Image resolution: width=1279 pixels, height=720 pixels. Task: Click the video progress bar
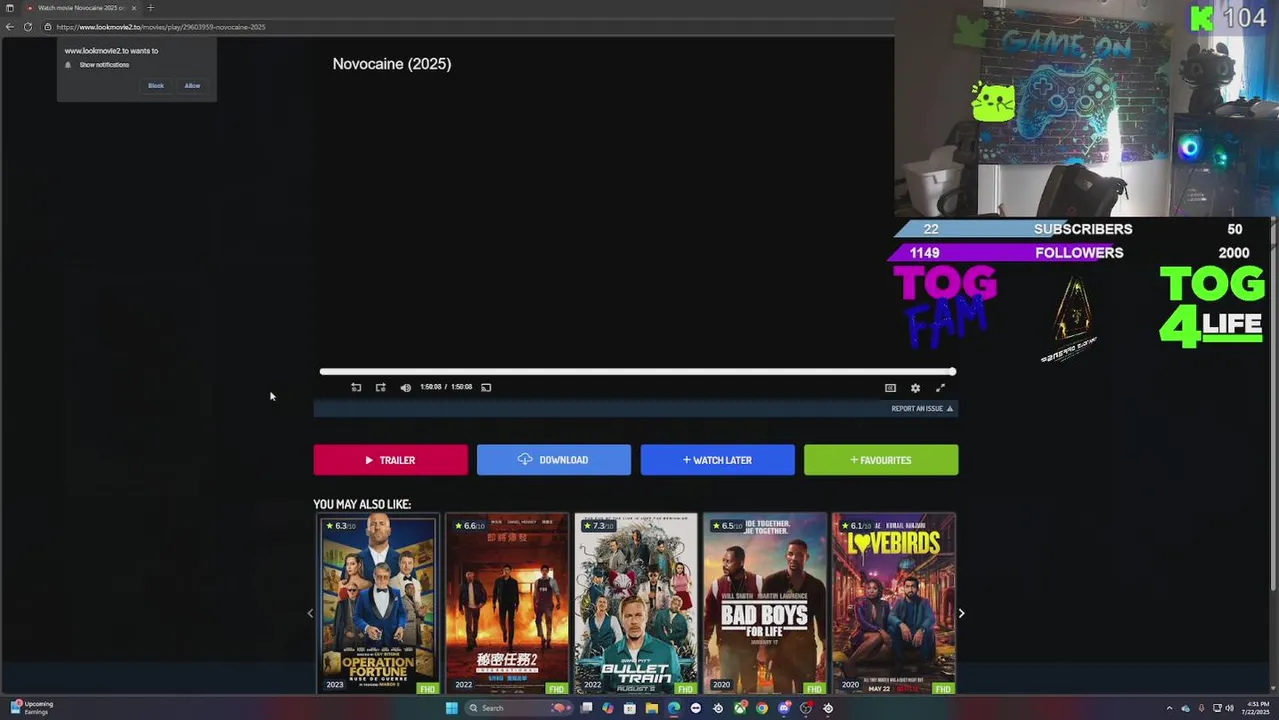pos(637,372)
